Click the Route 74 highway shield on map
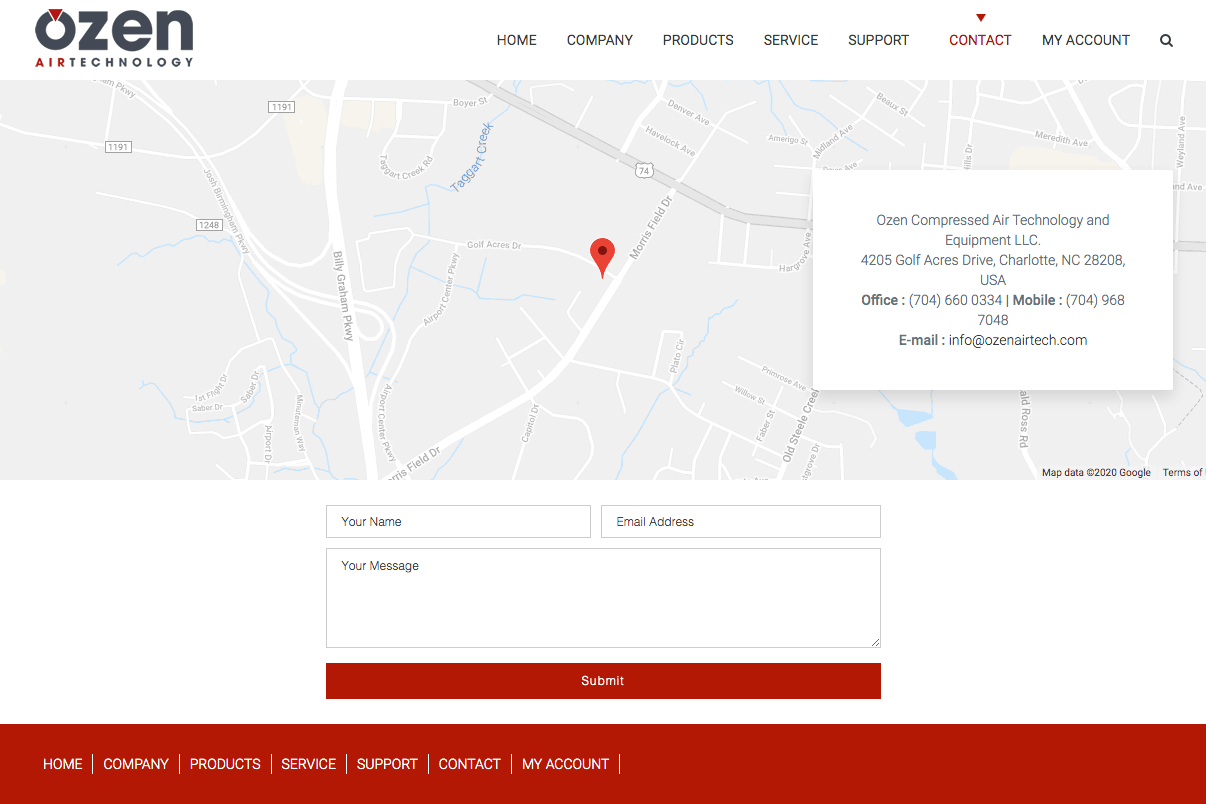Image resolution: width=1206 pixels, height=804 pixels. pyautogui.click(x=645, y=171)
